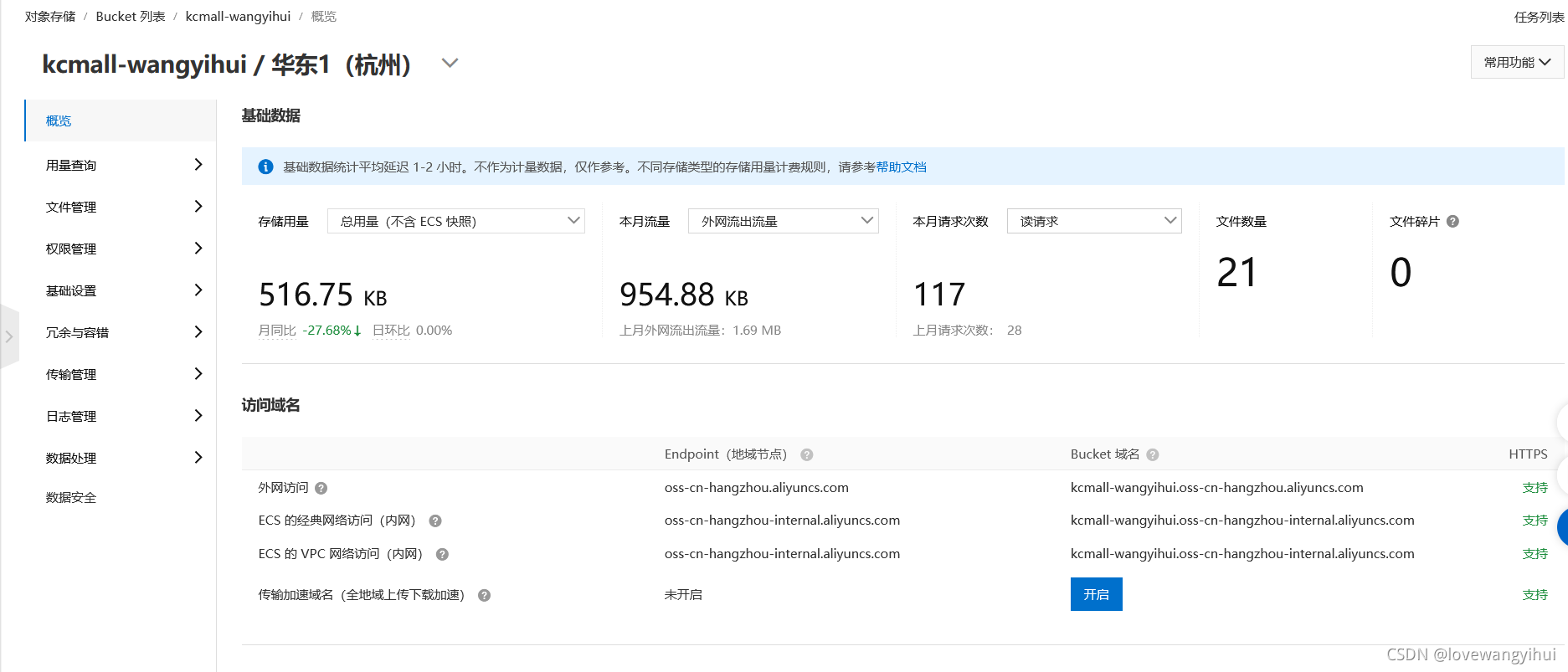Open the 总用量（不含 ECS 快照）storage dropdown
Screen dimensions: 1568x672
[456, 221]
